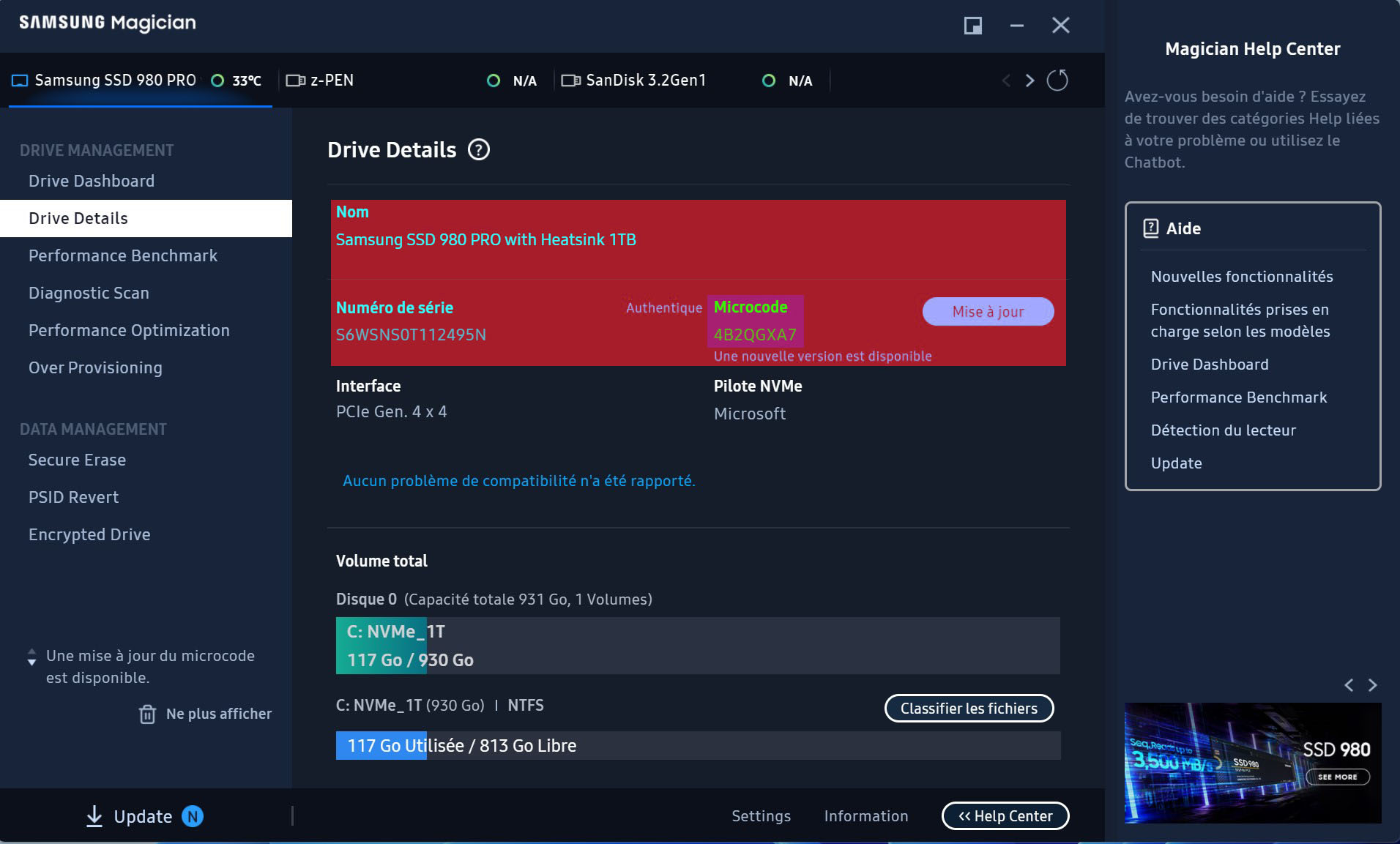Screen dimensions: 1400x844
Task: Click the compatibility message Aucun problème
Action: [519, 481]
